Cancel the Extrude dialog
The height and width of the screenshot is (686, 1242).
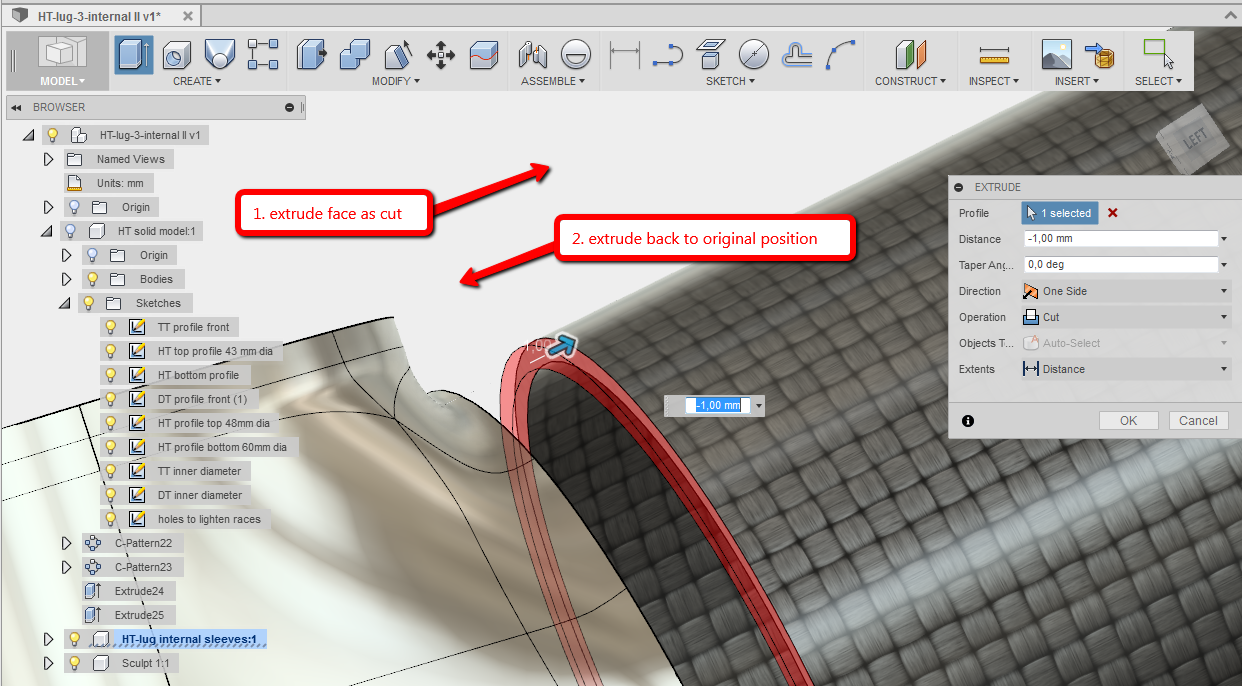pos(1198,420)
